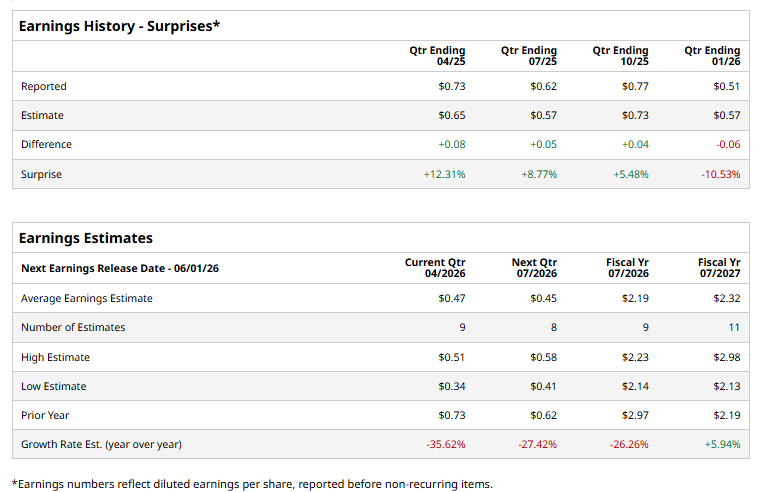The width and height of the screenshot is (758, 492).
Task: Click the Earnings History - Surprises heading
Action: click(x=119, y=26)
